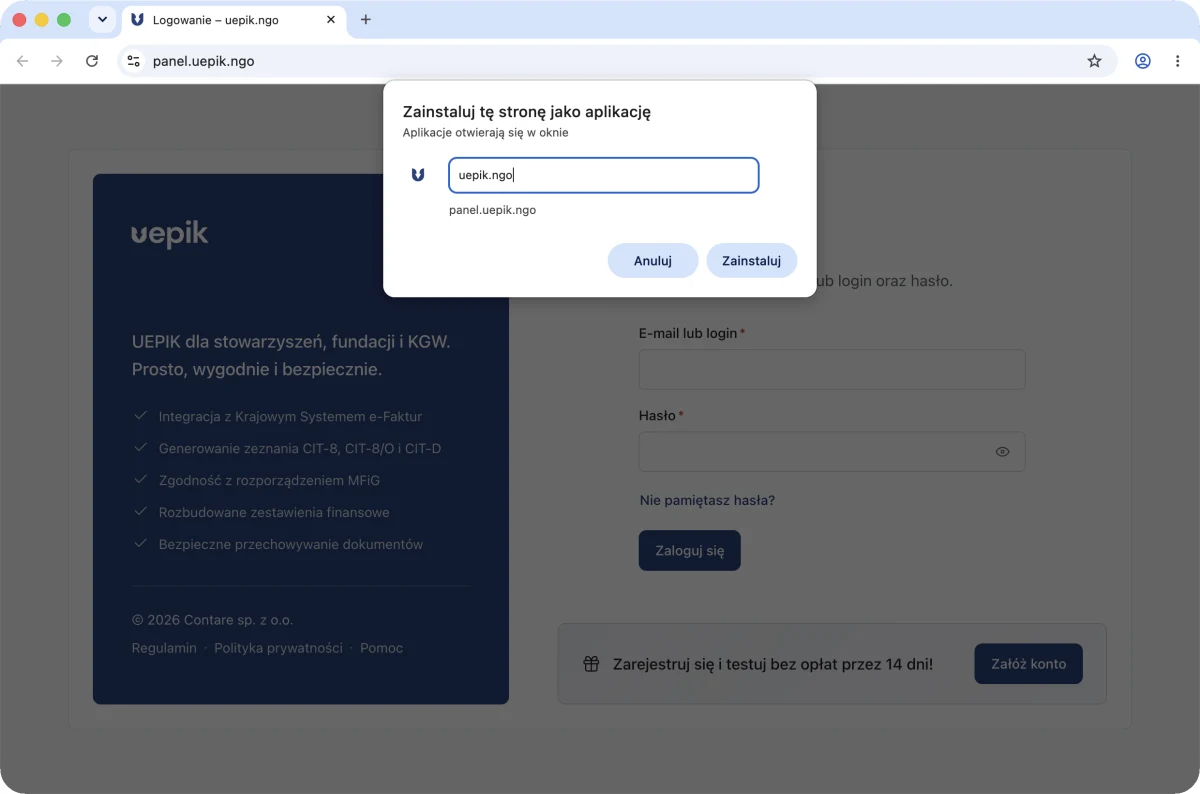Image resolution: width=1200 pixels, height=794 pixels.
Task: Click the text Zgodność z rozporządzeniem MFiG
Action: pos(269,481)
